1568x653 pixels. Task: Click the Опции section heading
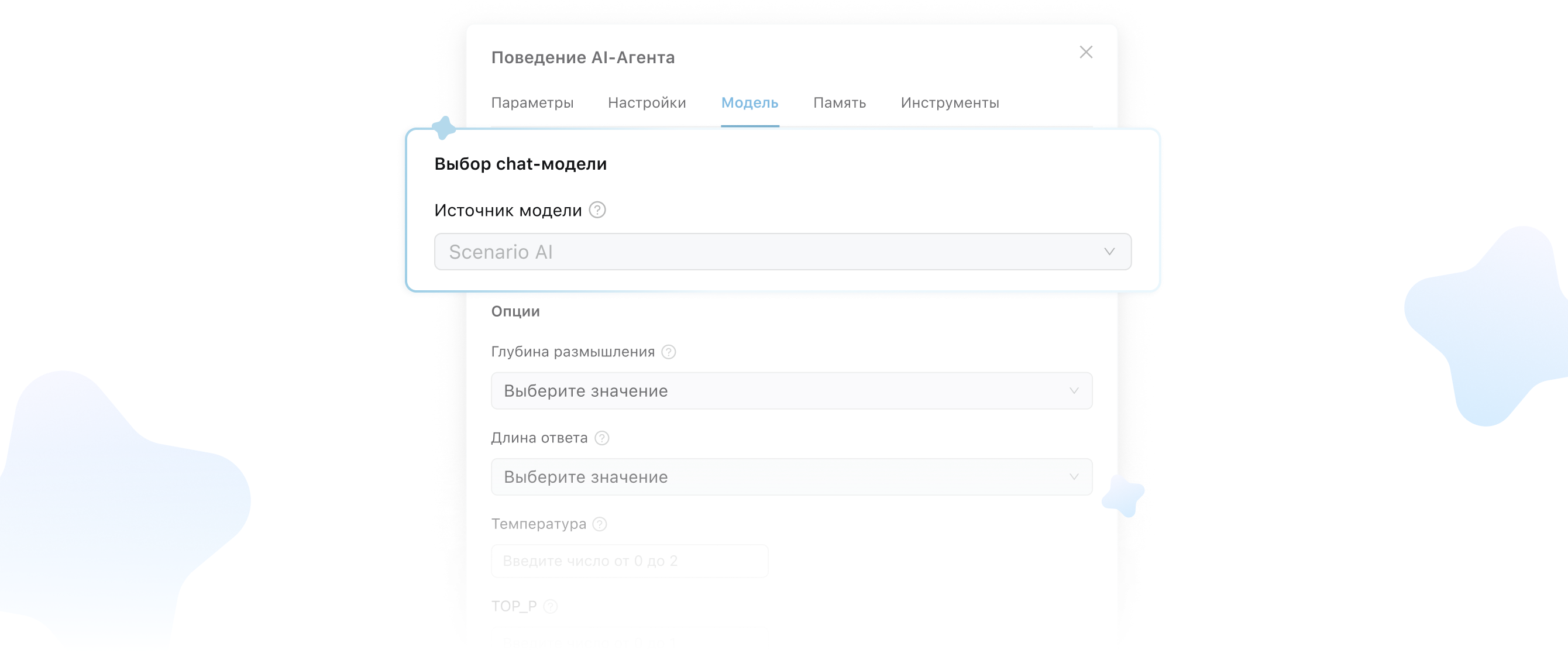(515, 312)
